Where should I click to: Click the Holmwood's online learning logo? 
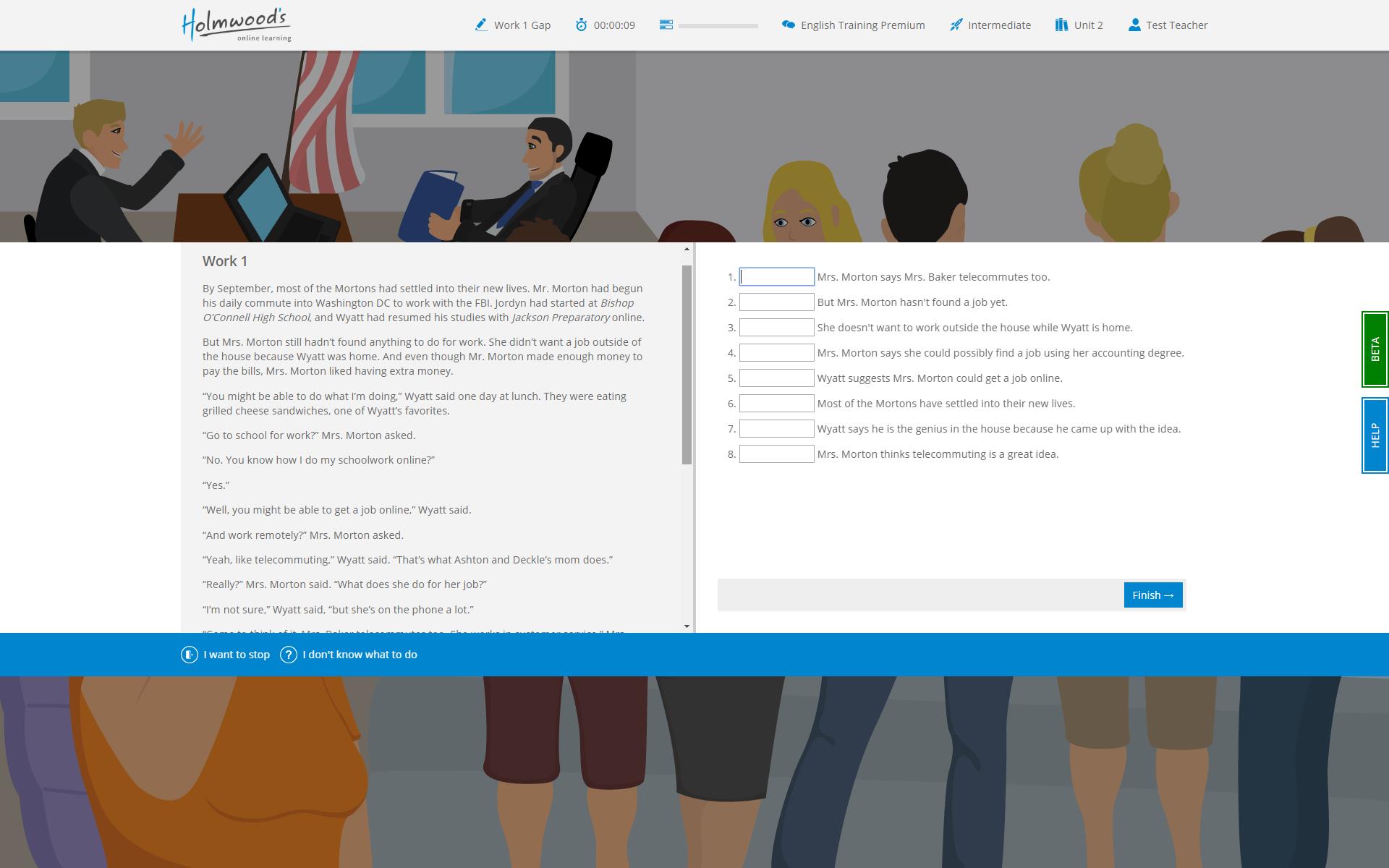coord(237,25)
